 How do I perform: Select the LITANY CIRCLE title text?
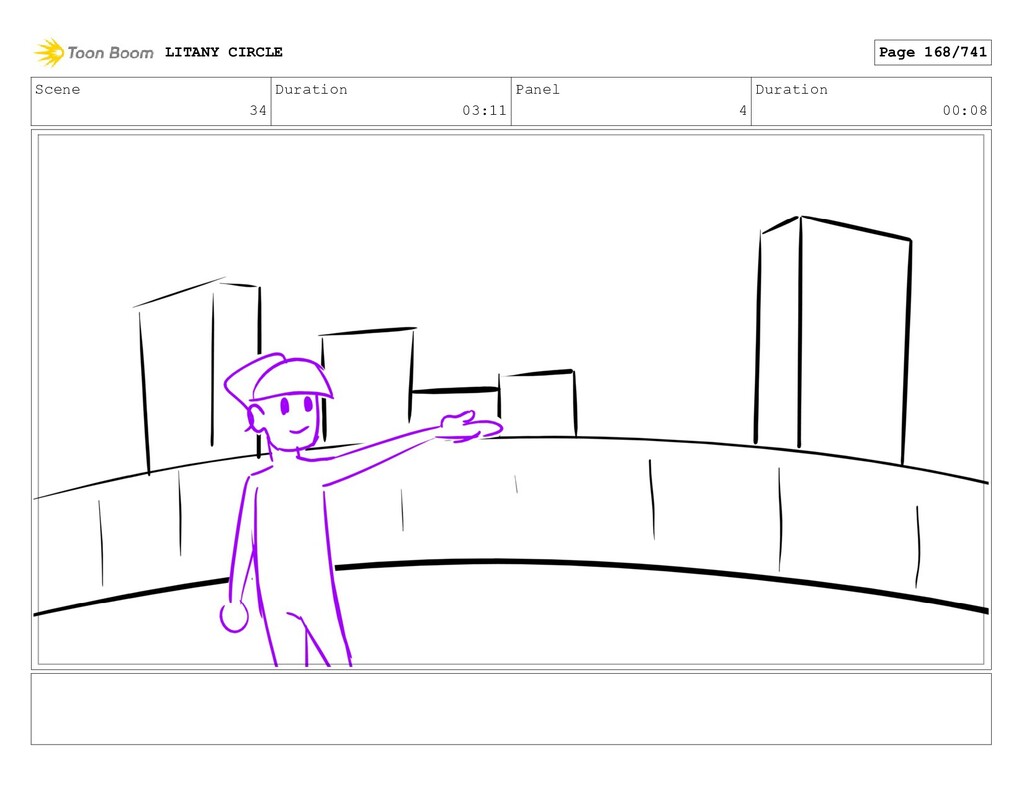223,52
